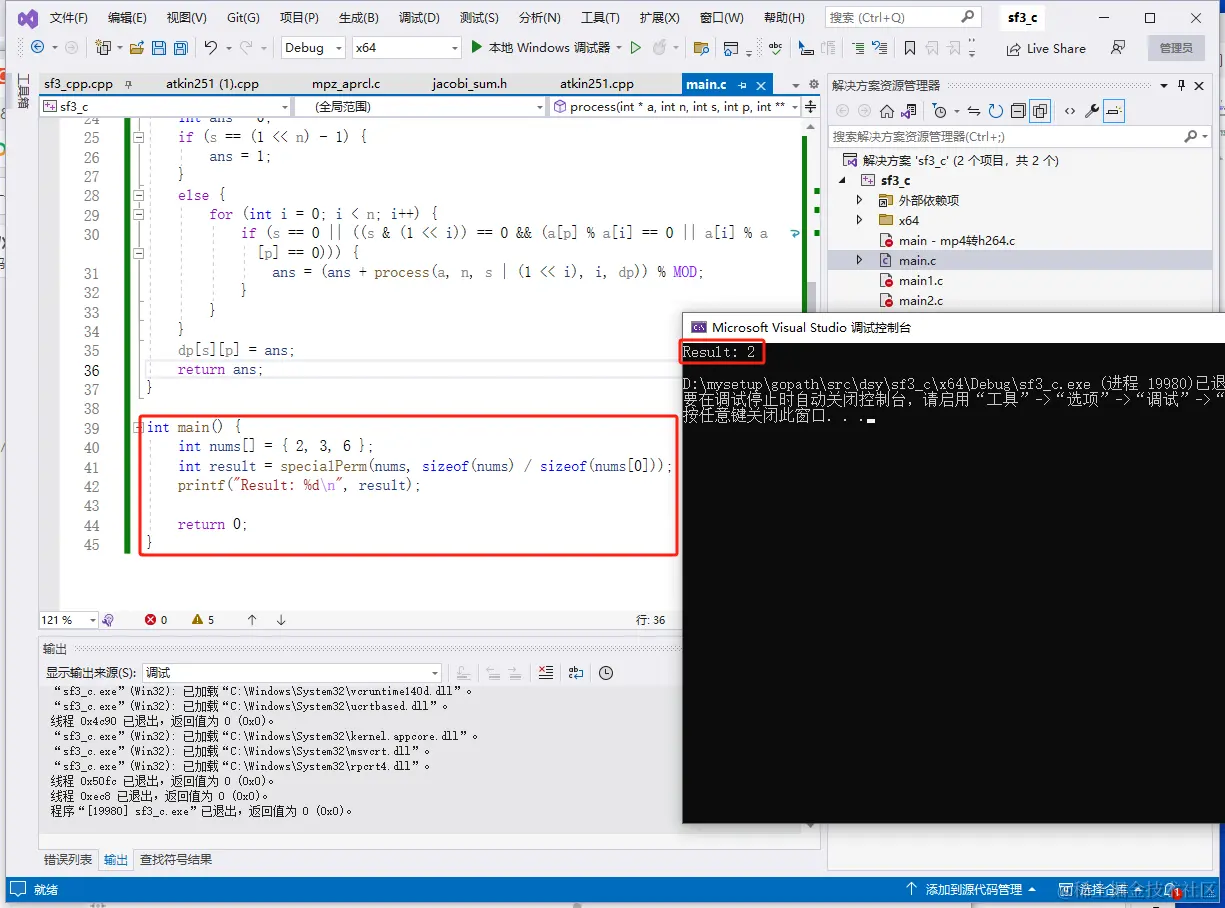Open properties with the wrench icon
This screenshot has width=1225, height=908.
[1092, 111]
